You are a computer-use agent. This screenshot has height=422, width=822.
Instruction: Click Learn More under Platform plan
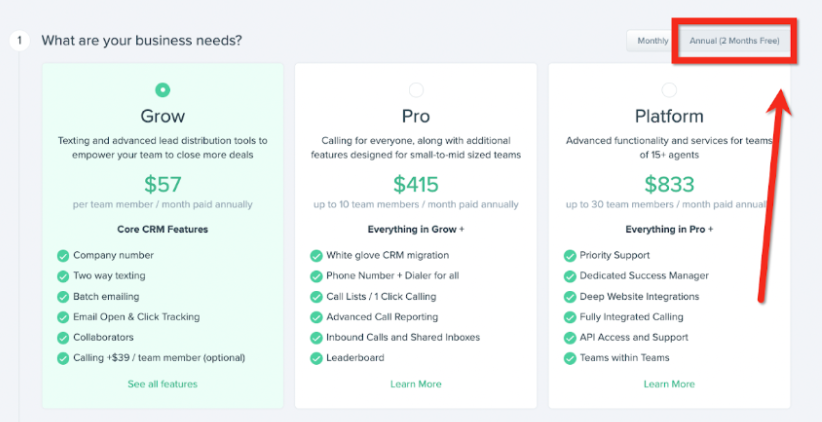click(669, 384)
